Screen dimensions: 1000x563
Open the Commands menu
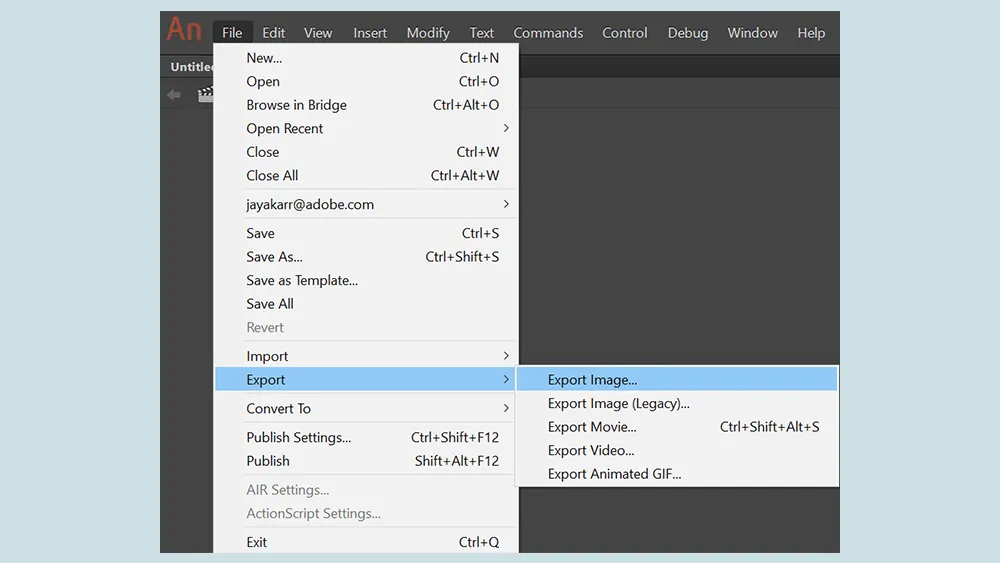pos(548,33)
